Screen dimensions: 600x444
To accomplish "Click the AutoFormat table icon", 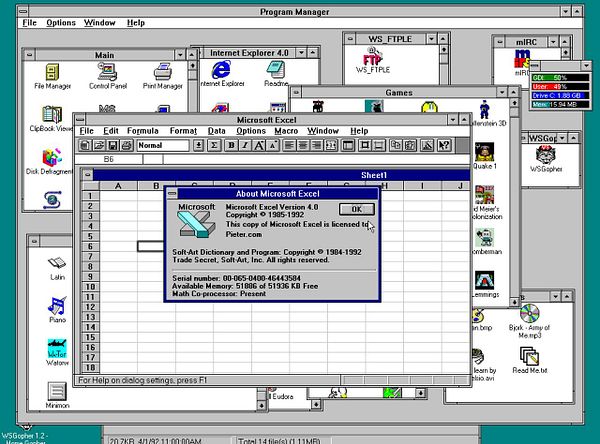I will (x=348, y=145).
